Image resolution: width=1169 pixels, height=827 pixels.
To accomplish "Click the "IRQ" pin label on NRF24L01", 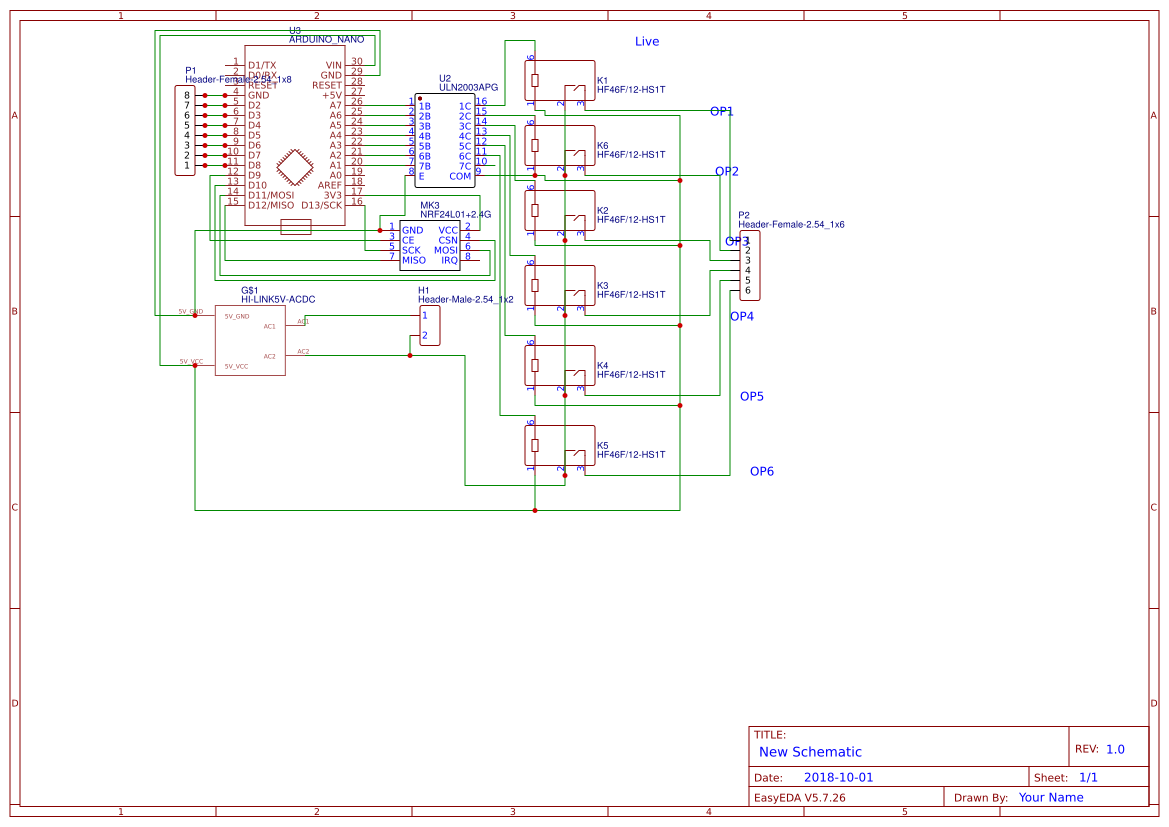I will [450, 261].
